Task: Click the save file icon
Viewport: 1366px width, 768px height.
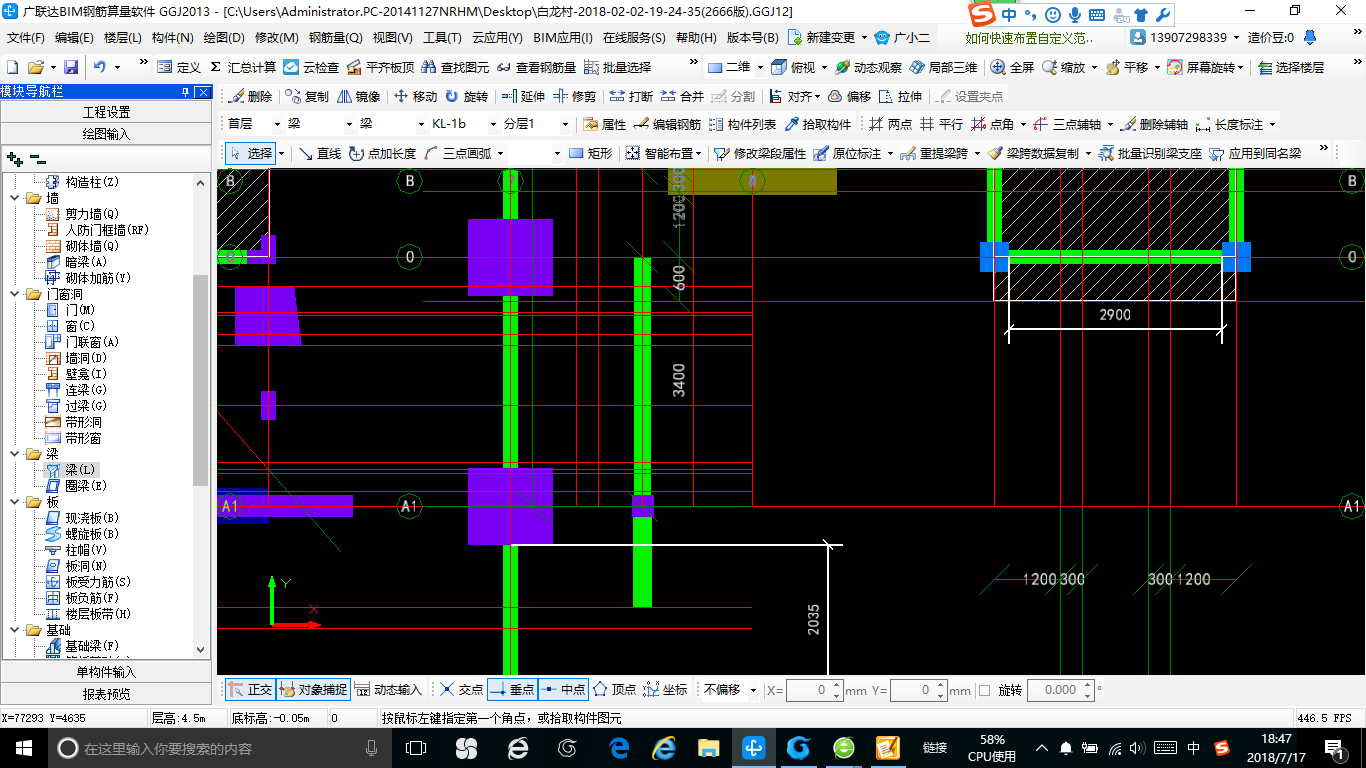Action: (x=71, y=67)
